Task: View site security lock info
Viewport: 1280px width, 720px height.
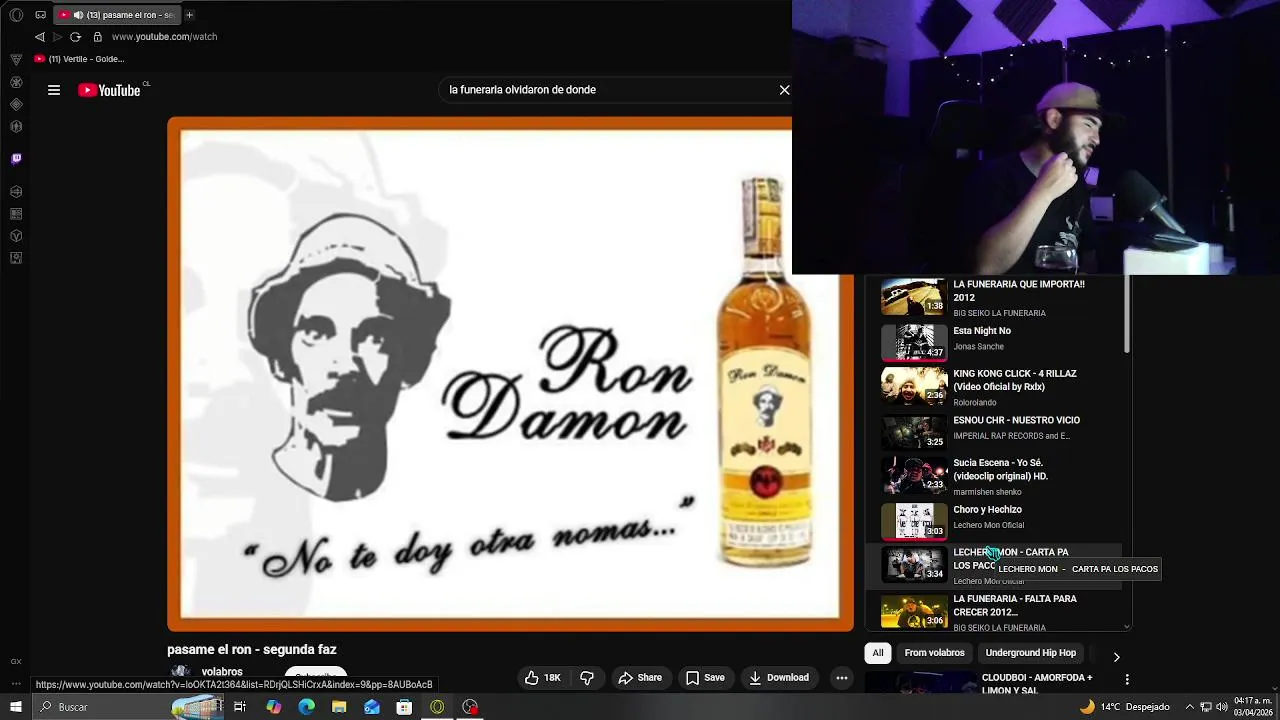Action: 97,37
